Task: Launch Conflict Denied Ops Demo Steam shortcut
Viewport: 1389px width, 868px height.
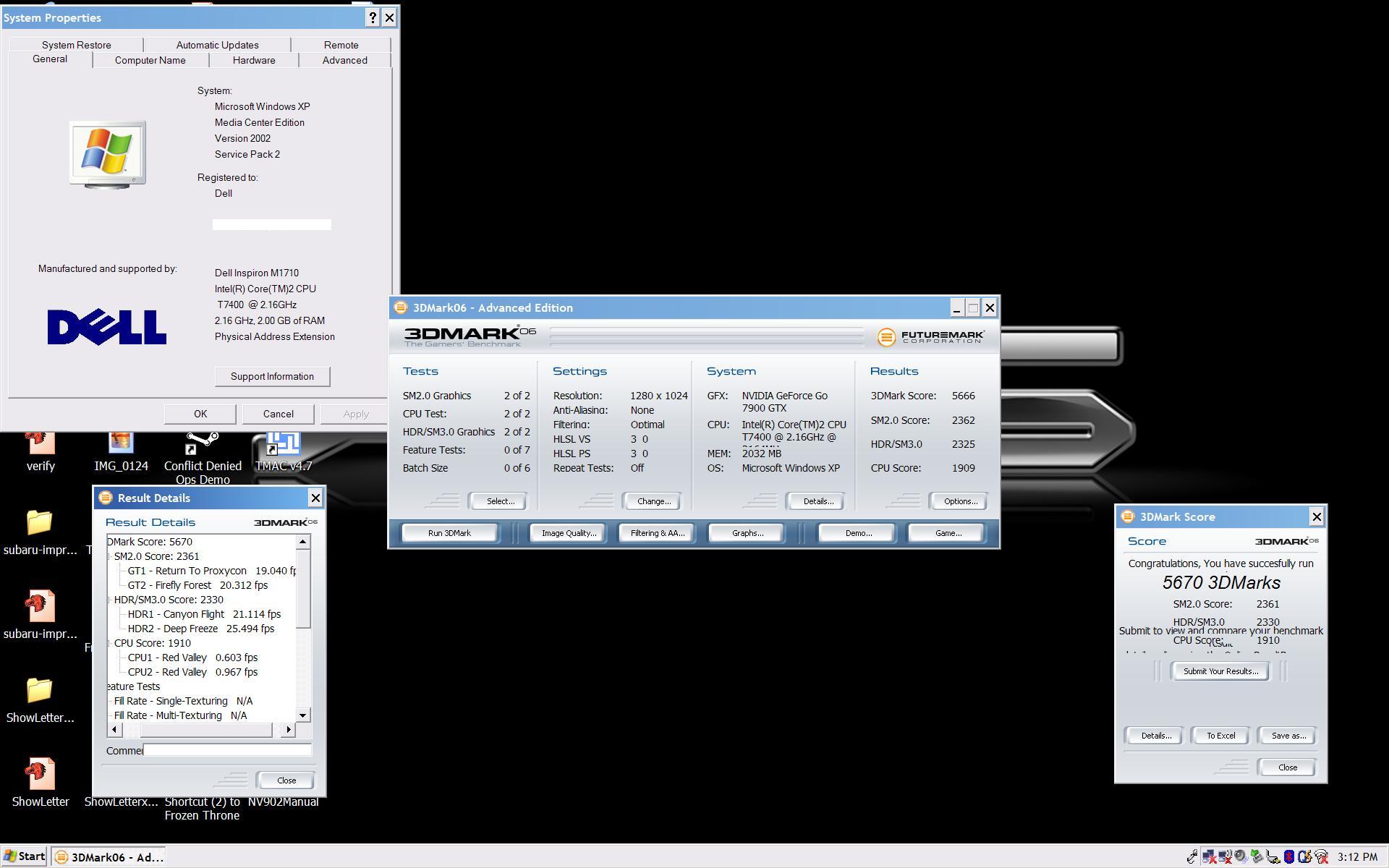Action: click(x=203, y=458)
